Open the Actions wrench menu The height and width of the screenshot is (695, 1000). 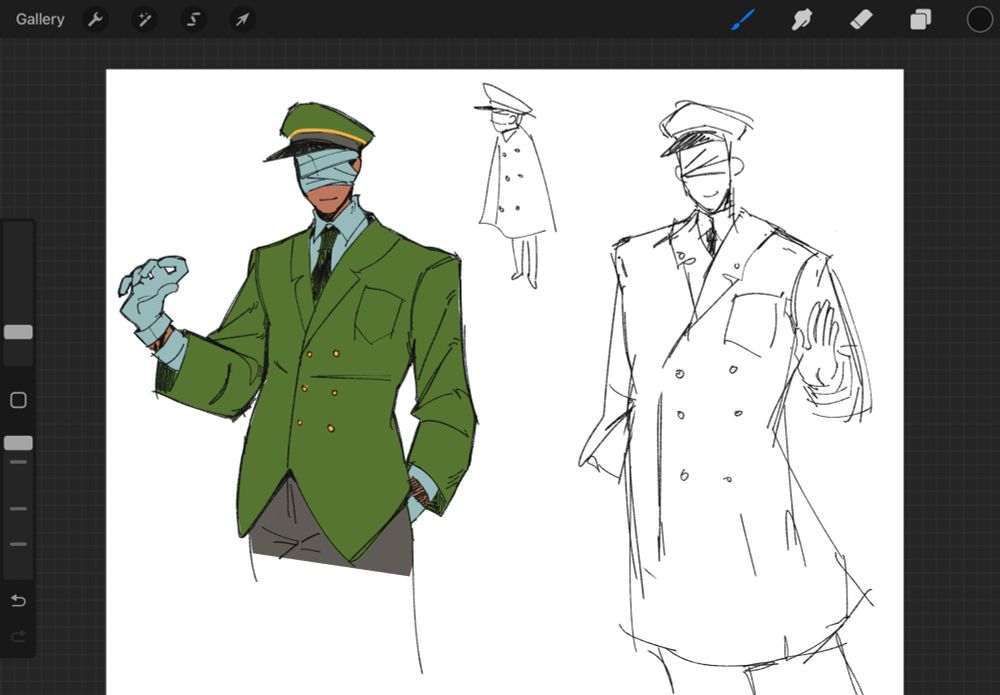[x=95, y=19]
